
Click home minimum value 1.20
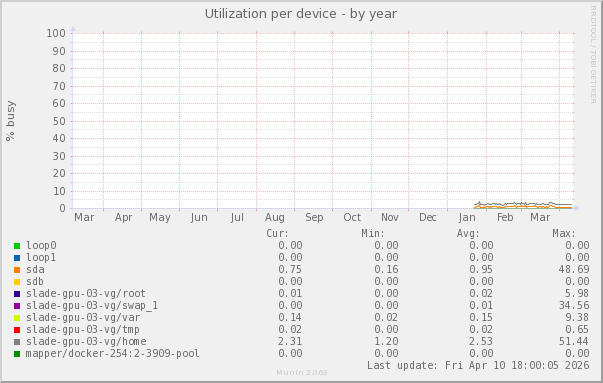pyautogui.click(x=386, y=341)
